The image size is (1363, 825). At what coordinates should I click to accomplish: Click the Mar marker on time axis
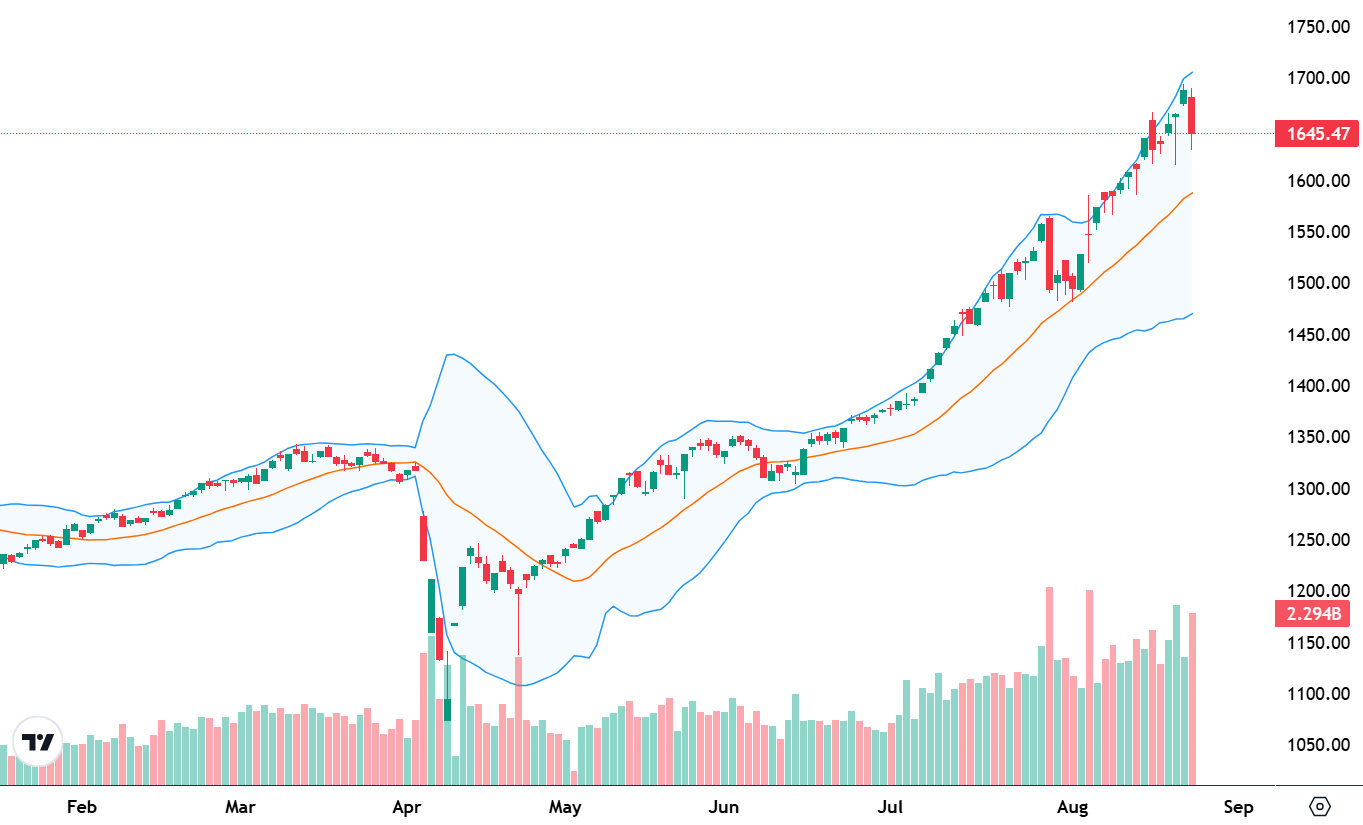click(240, 807)
